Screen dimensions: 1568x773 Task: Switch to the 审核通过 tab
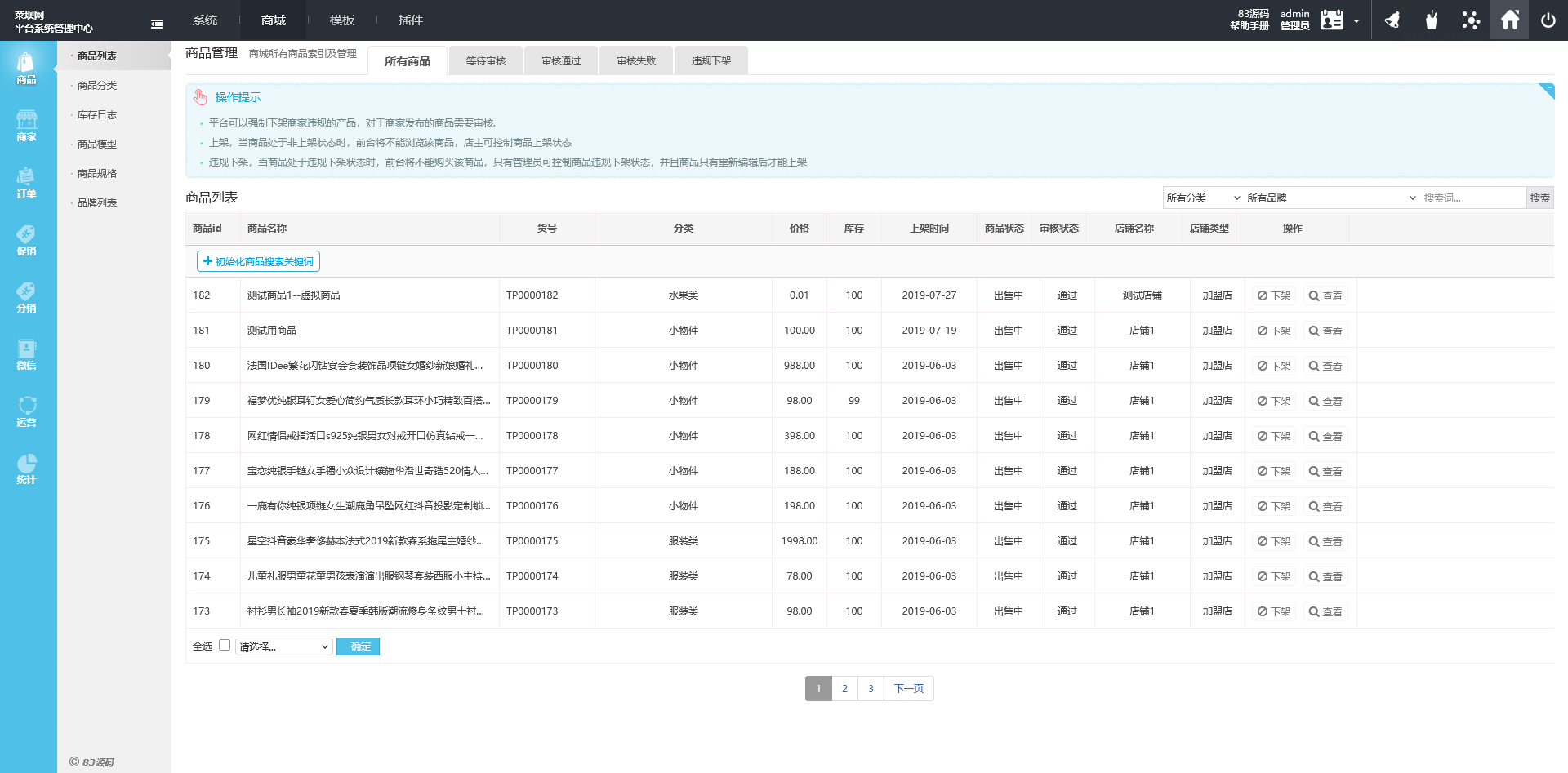[561, 61]
